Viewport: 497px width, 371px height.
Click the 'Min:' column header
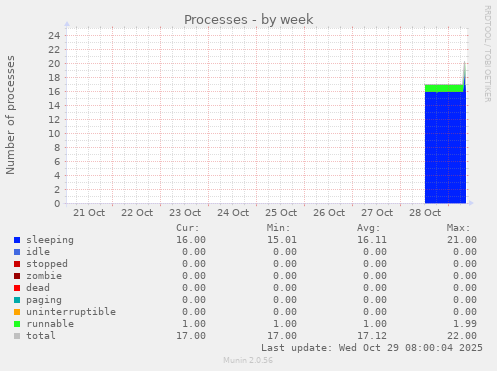click(278, 228)
